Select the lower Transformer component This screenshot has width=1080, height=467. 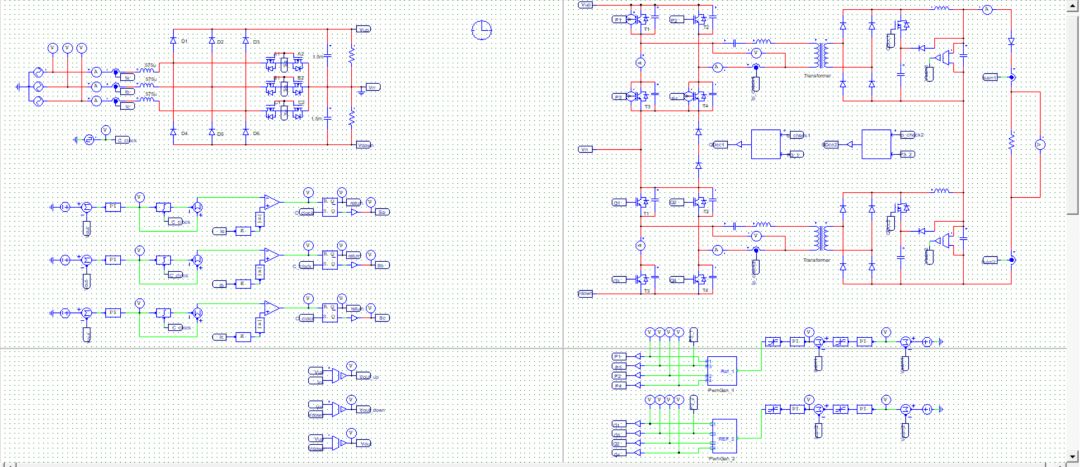(x=819, y=238)
